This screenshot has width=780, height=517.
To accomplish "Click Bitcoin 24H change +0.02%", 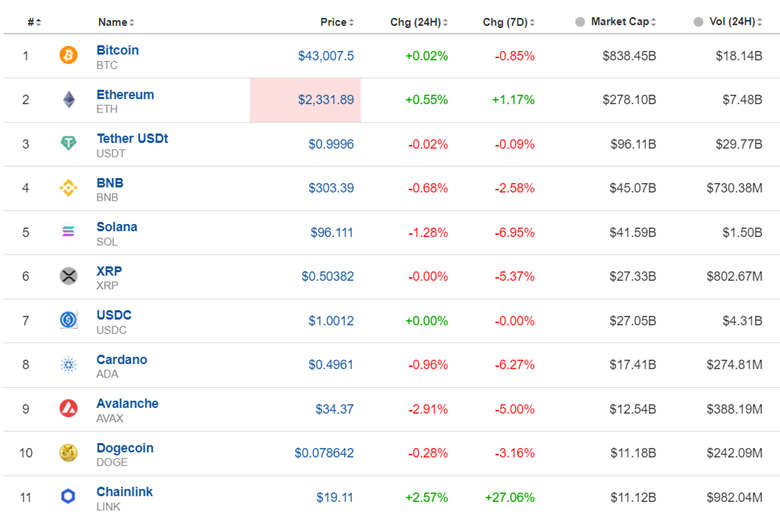I will (x=426, y=56).
